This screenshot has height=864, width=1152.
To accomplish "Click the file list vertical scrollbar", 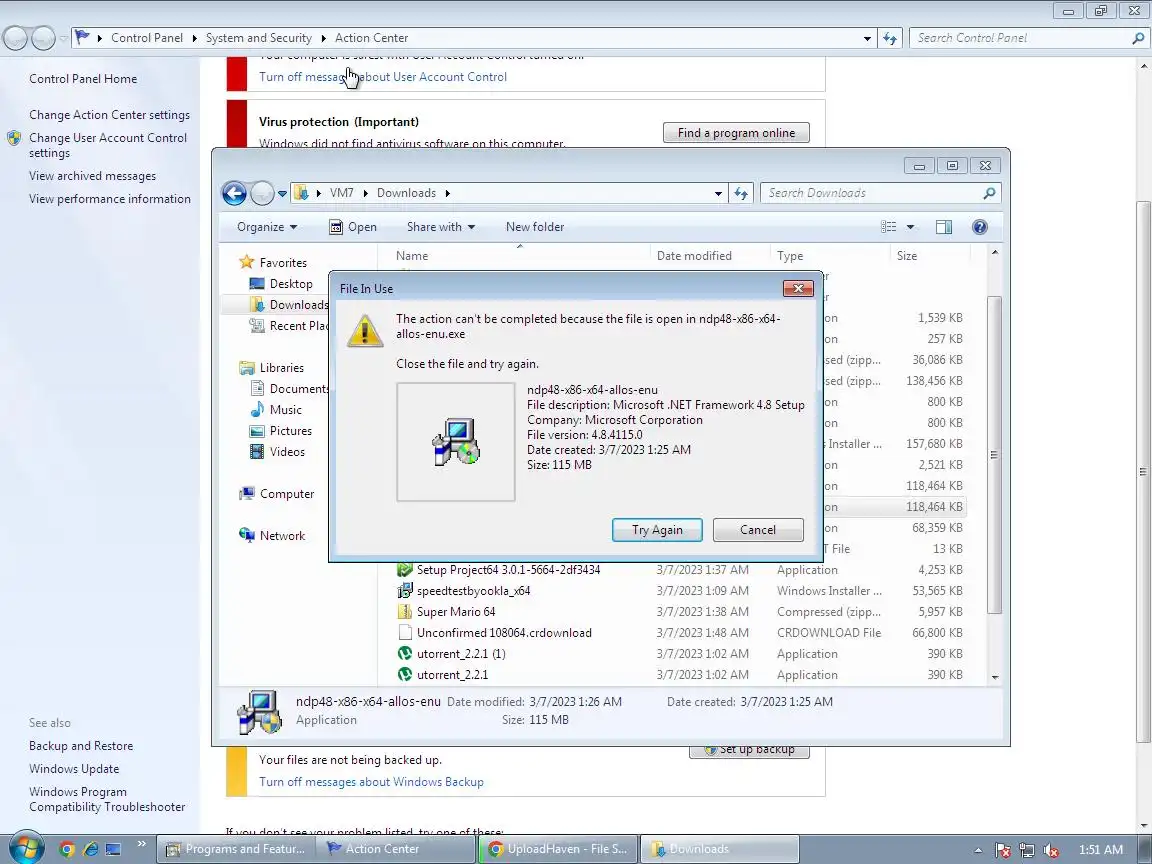I will (x=995, y=455).
